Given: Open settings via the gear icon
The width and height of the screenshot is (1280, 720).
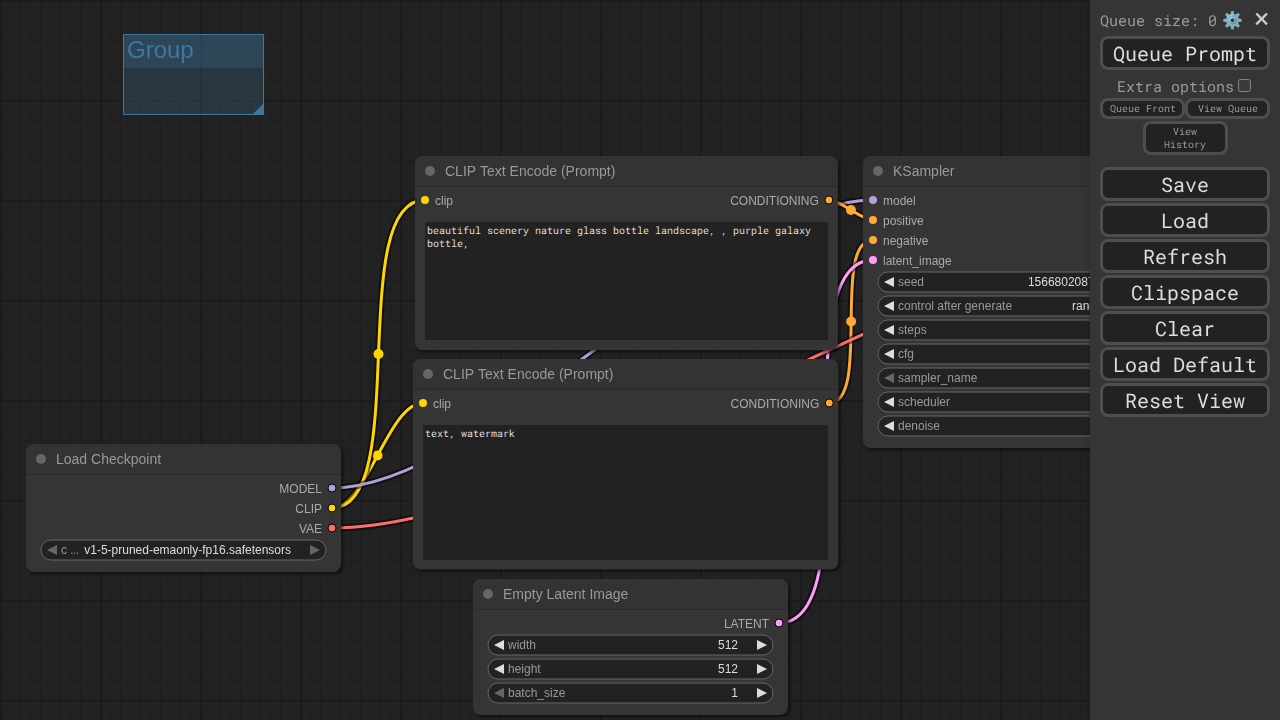Looking at the screenshot, I should [1232, 20].
